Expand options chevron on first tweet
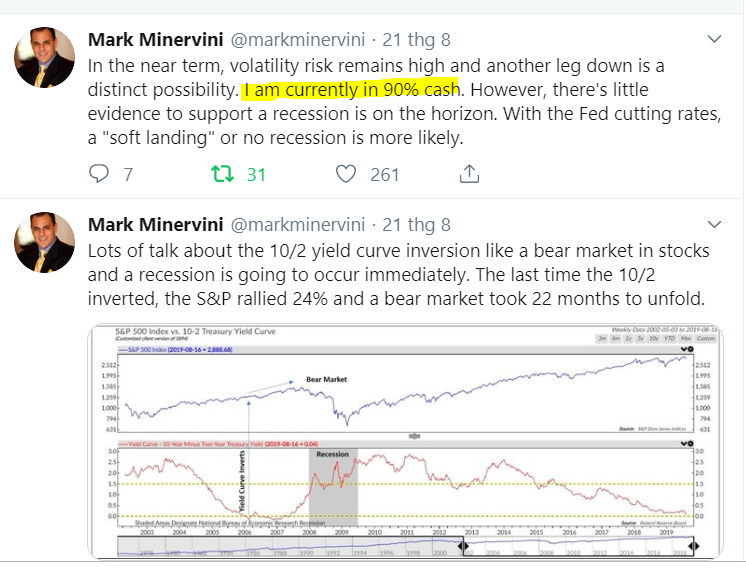The height and width of the screenshot is (575, 746). (x=714, y=39)
